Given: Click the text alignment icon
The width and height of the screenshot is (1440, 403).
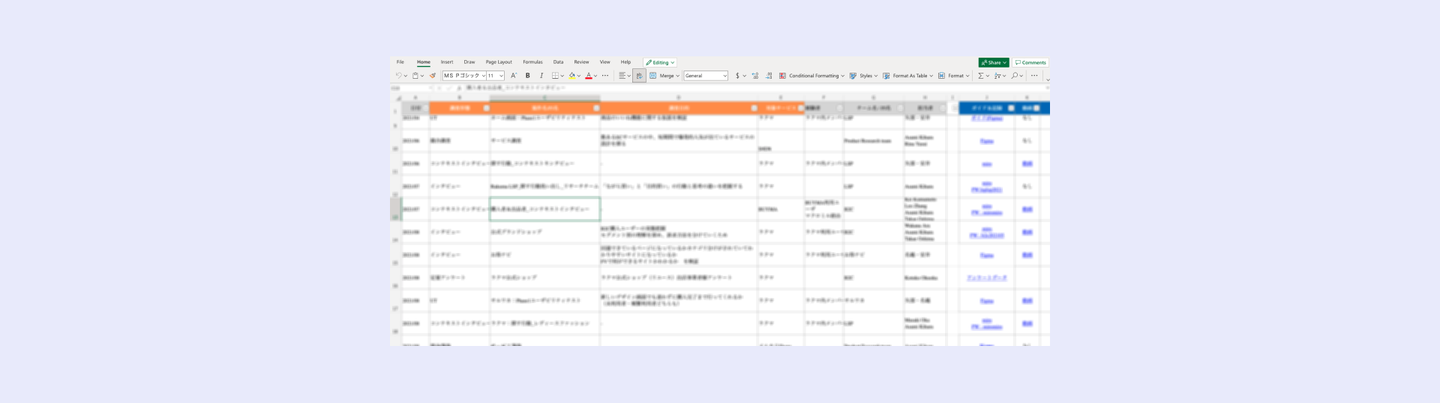Looking at the screenshot, I should pyautogui.click(x=622, y=76).
